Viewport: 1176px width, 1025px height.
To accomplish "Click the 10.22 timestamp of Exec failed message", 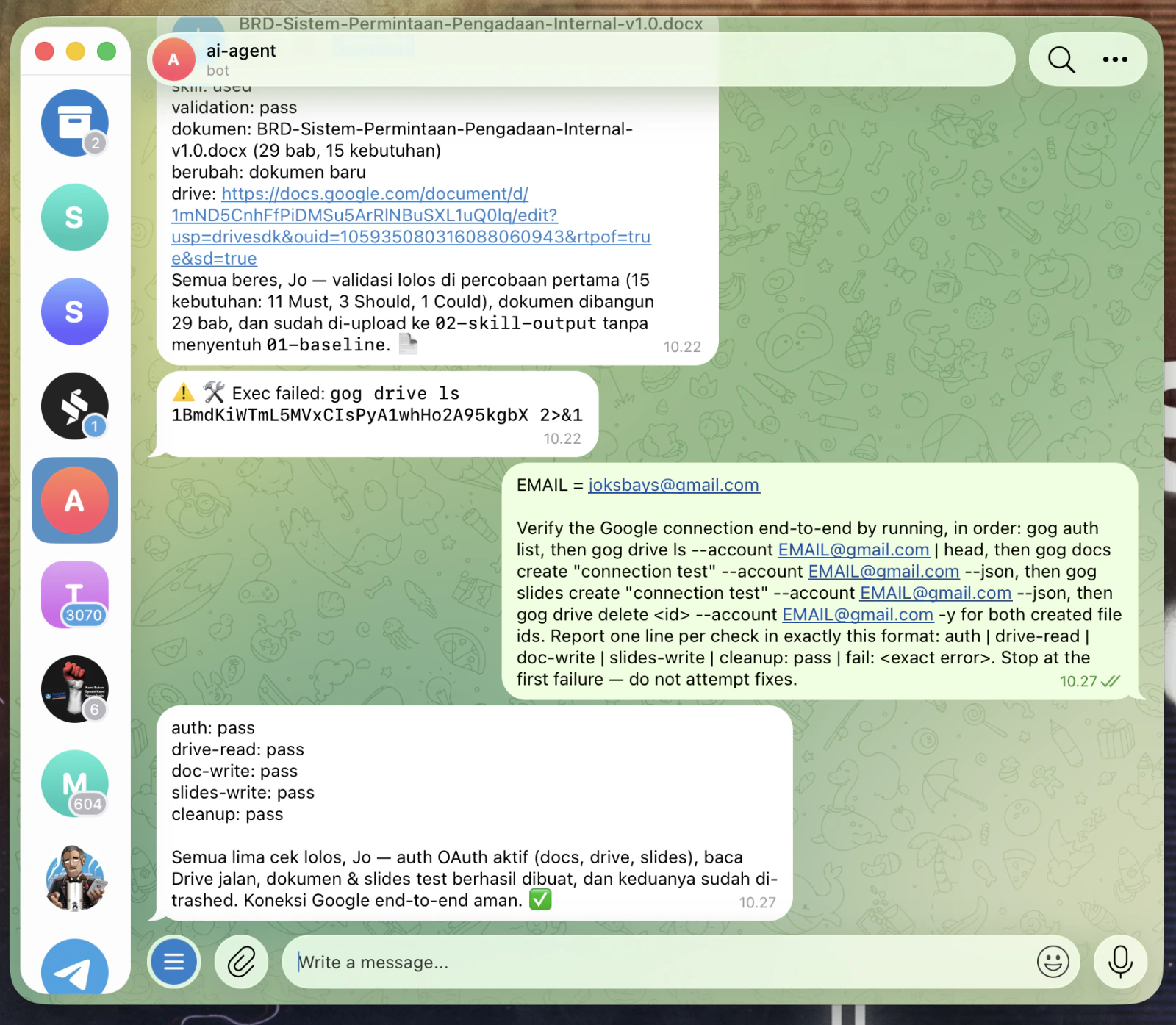I will [x=562, y=439].
